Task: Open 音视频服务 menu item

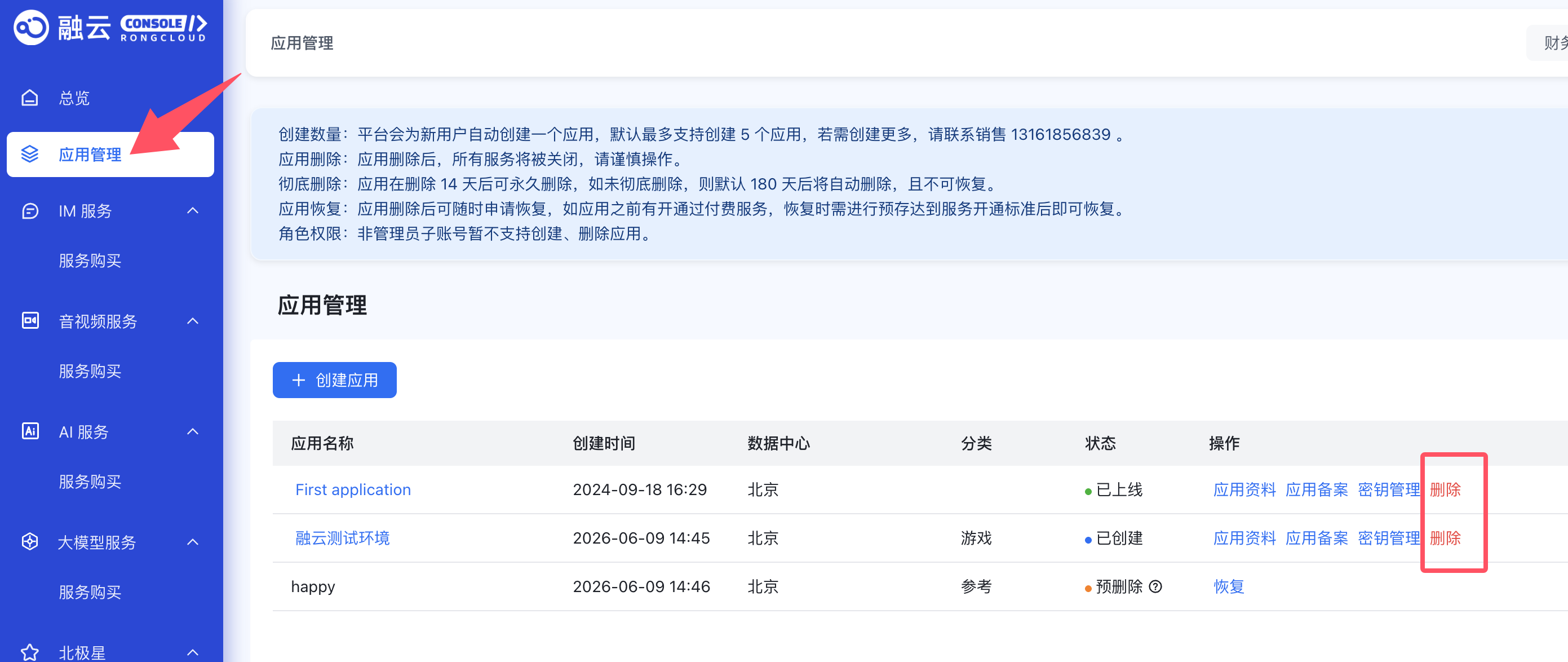Action: point(98,321)
